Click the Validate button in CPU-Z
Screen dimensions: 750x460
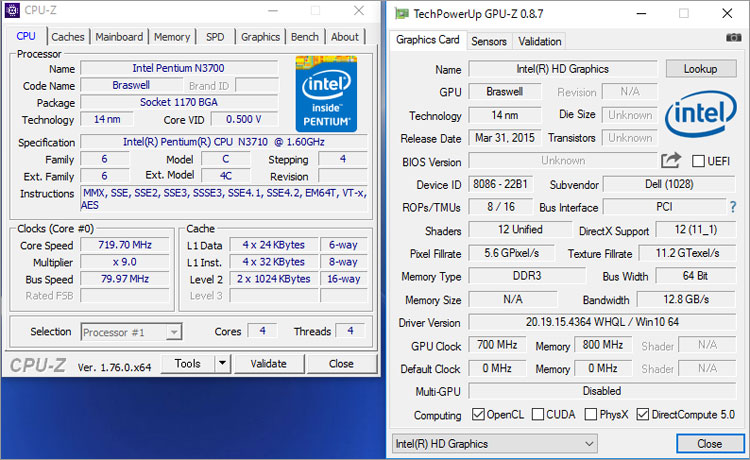click(x=269, y=363)
